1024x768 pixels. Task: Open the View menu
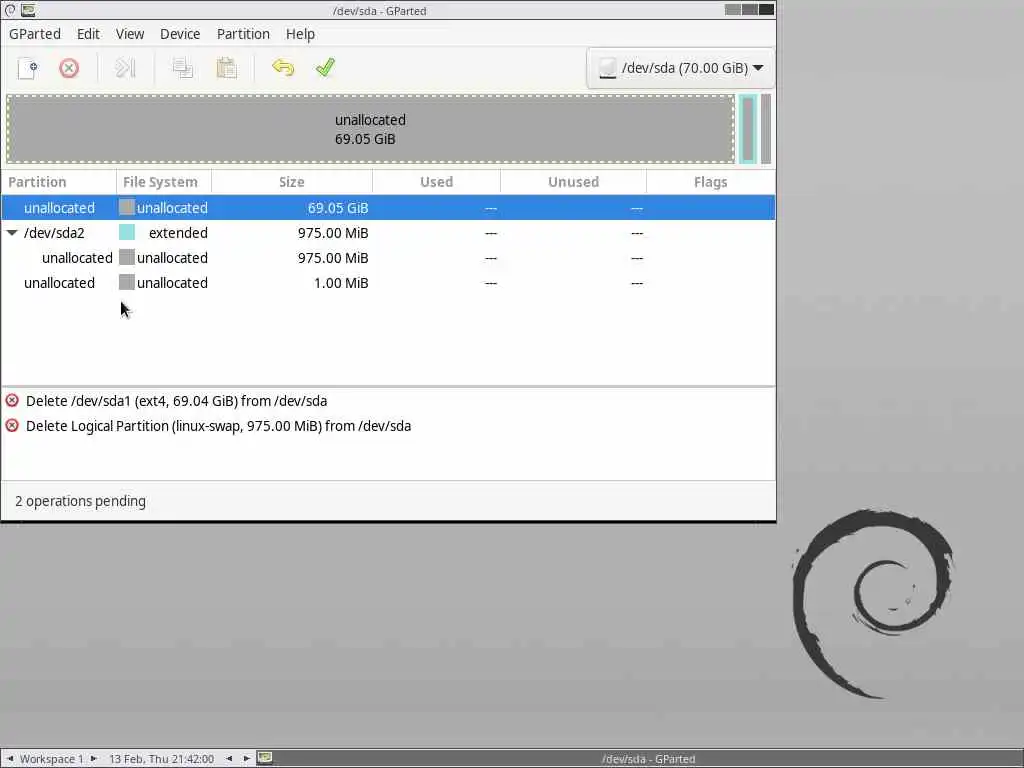point(130,34)
